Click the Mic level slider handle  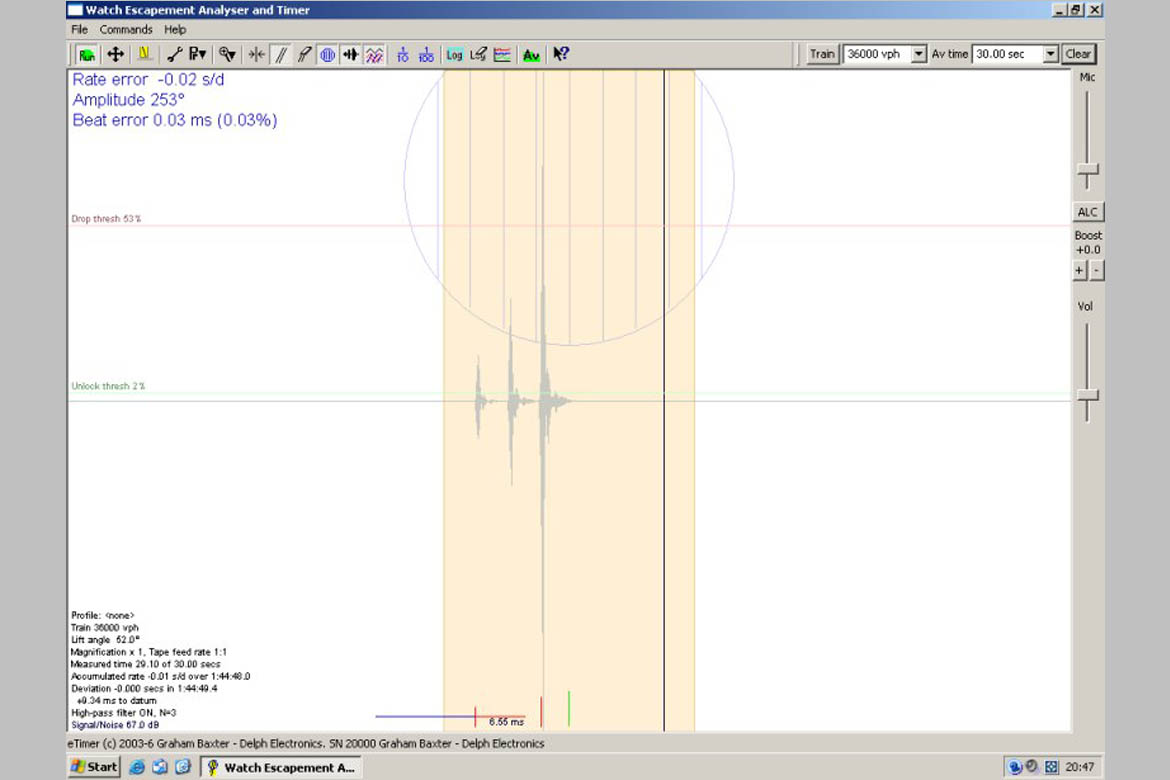point(1087,171)
